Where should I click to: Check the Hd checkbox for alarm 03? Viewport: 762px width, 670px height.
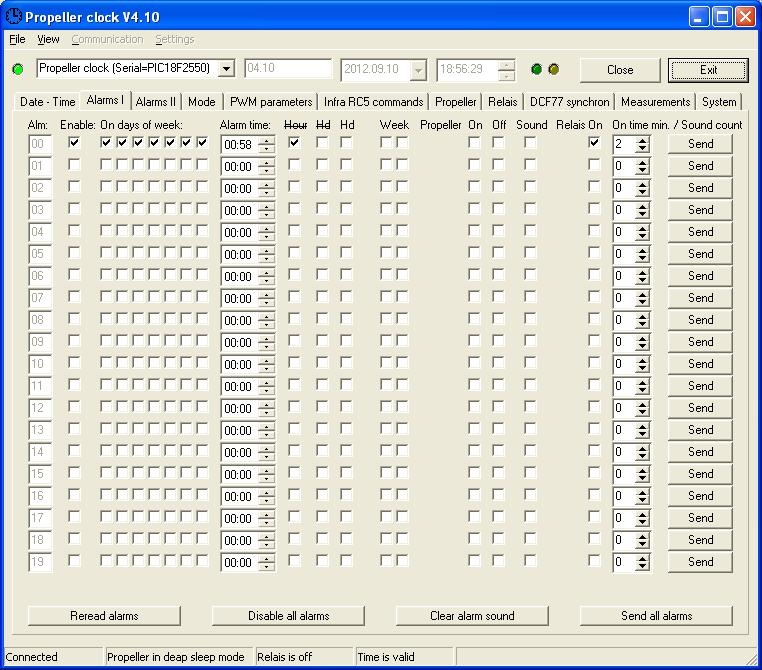tap(346, 208)
